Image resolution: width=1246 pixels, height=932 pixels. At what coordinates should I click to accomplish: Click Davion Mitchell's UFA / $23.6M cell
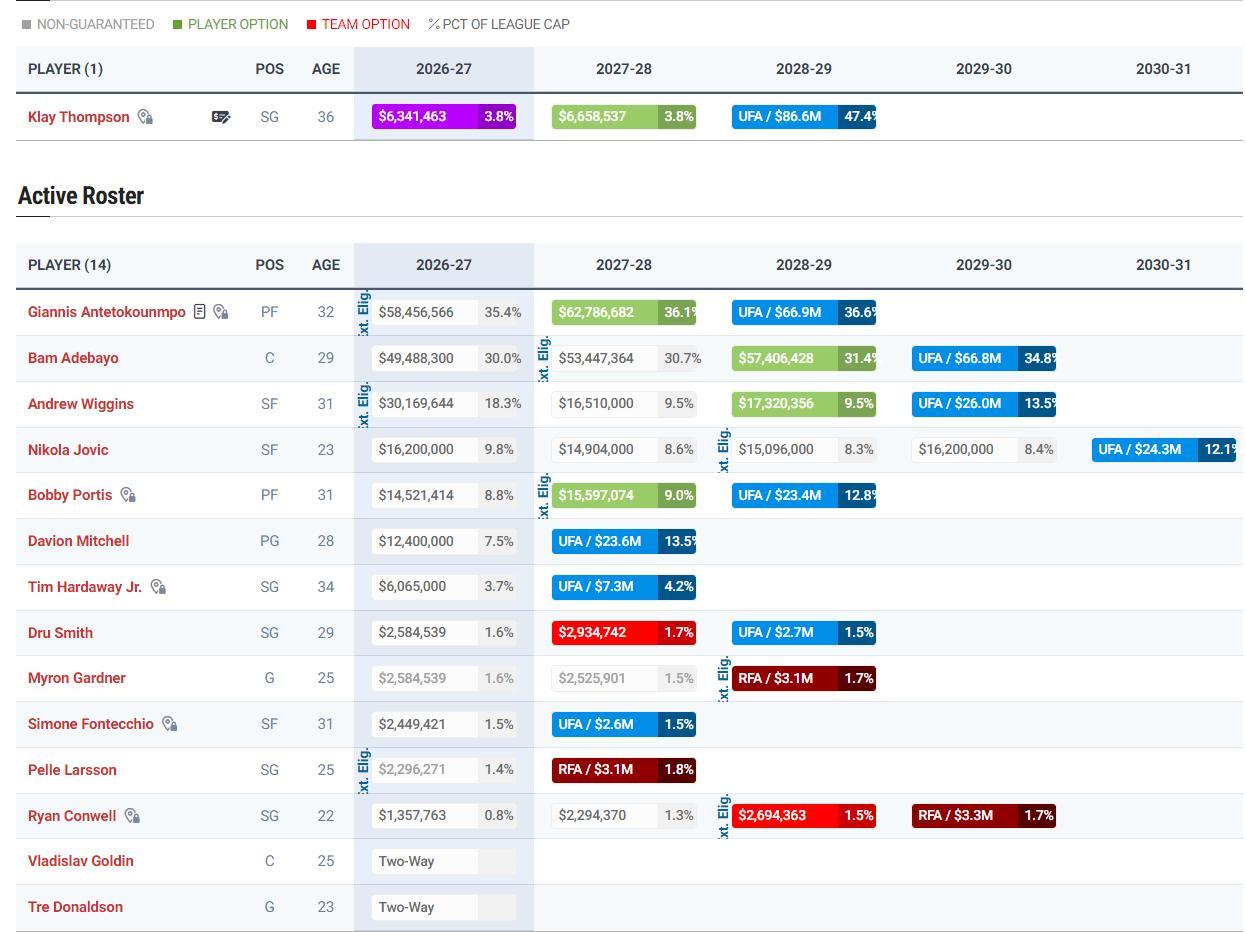624,541
